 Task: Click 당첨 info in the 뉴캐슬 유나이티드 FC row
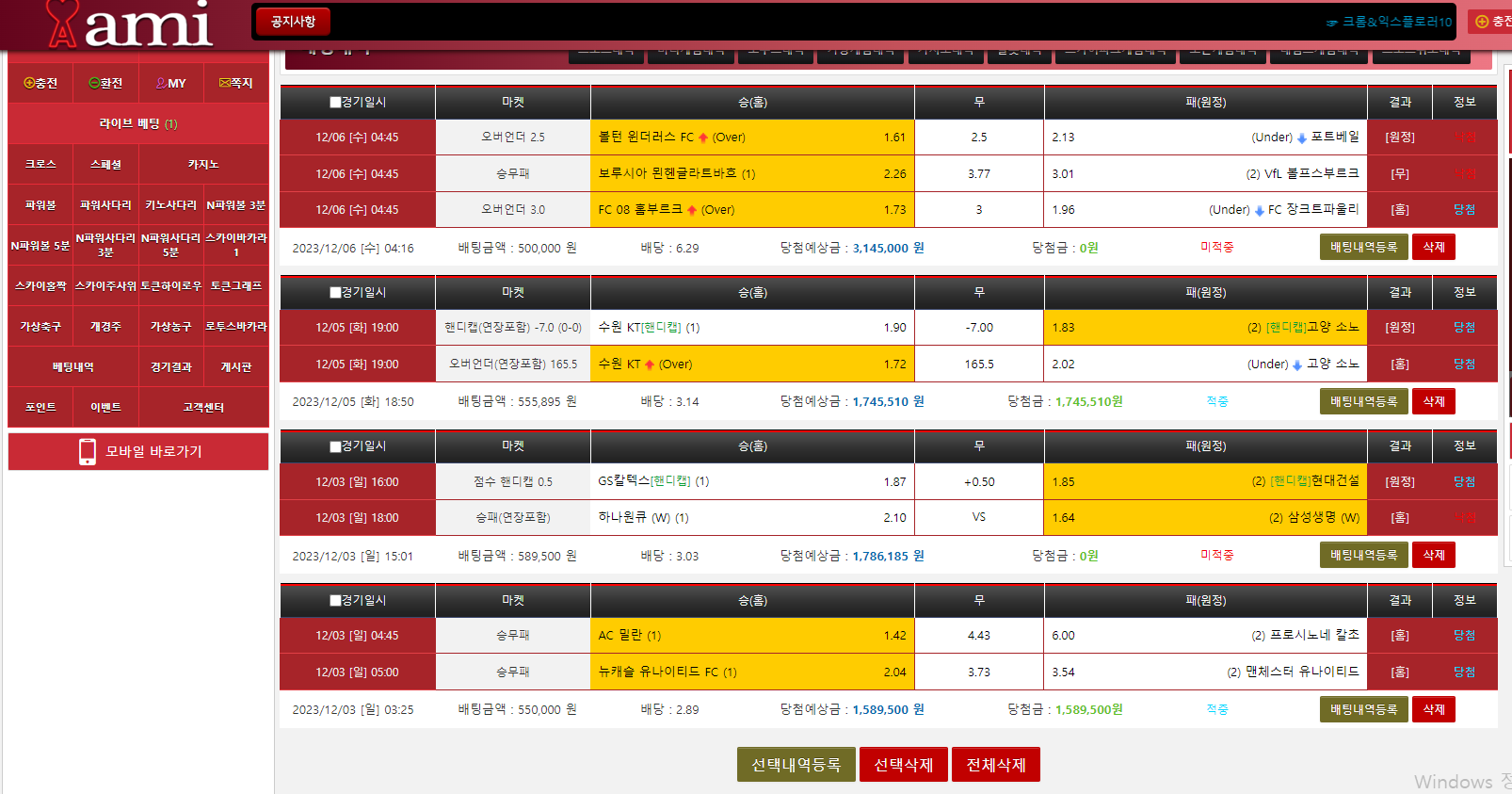[1464, 672]
